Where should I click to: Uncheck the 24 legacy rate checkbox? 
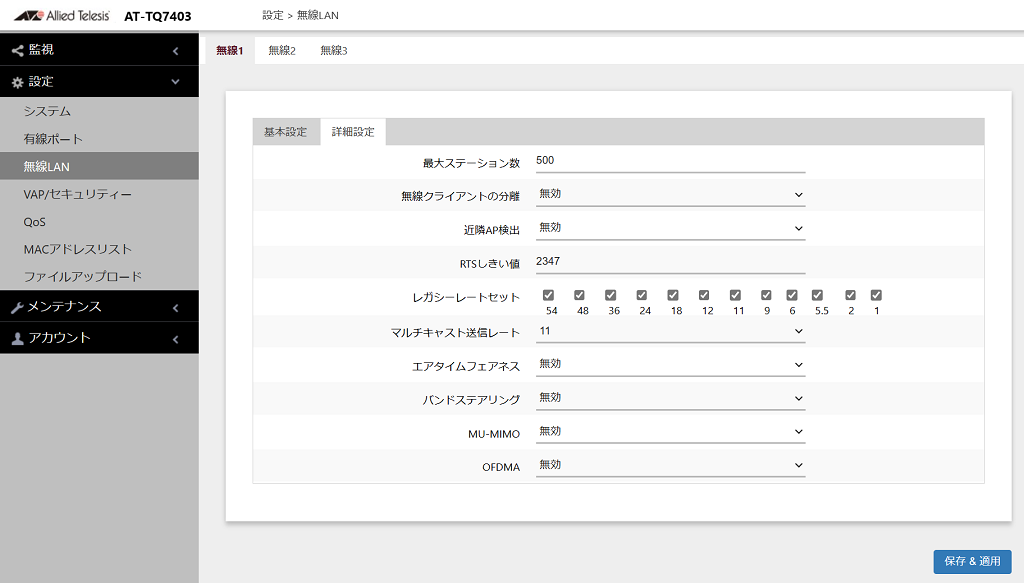pyautogui.click(x=642, y=295)
